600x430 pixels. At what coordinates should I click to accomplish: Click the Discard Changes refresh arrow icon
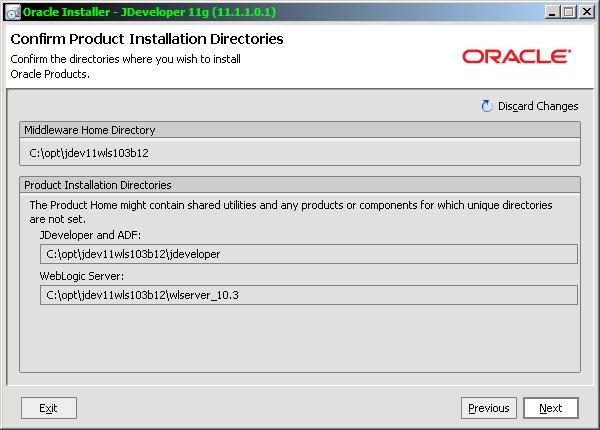click(487, 106)
